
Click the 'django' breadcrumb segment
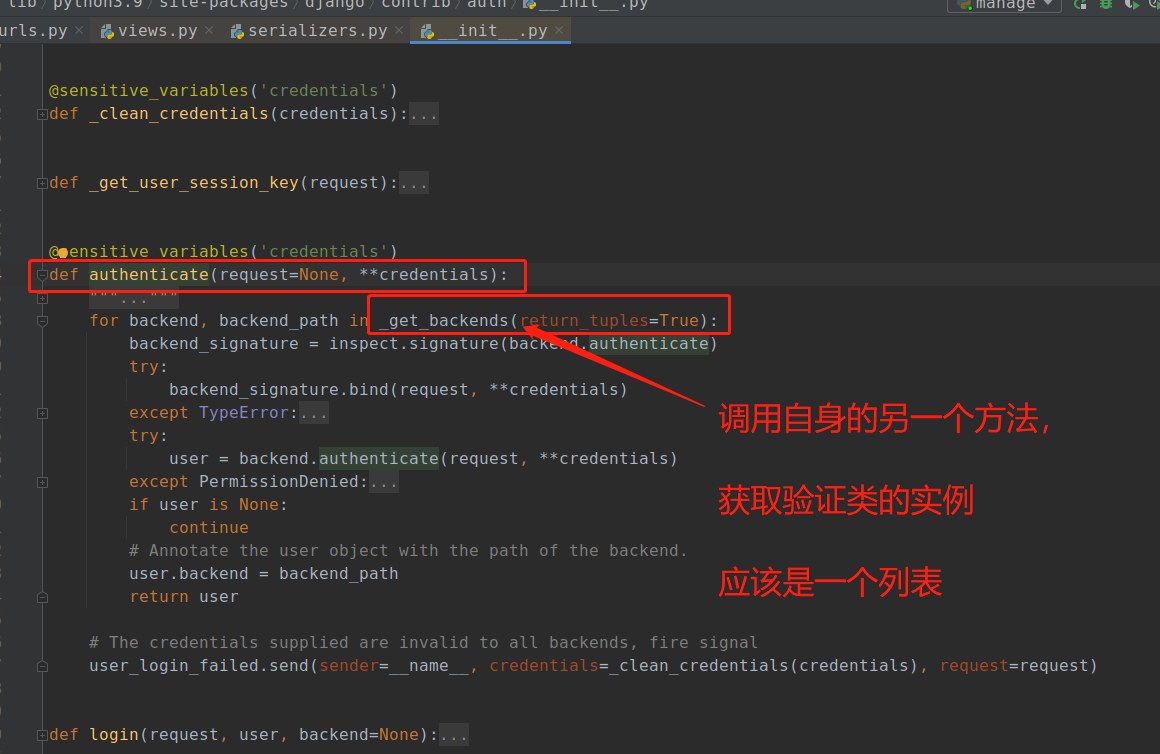pyautogui.click(x=334, y=4)
